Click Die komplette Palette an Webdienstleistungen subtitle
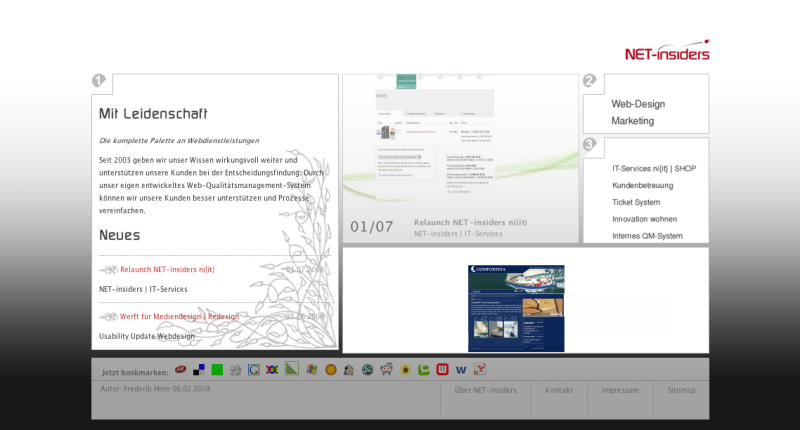The height and width of the screenshot is (430, 800). pyautogui.click(x=179, y=140)
